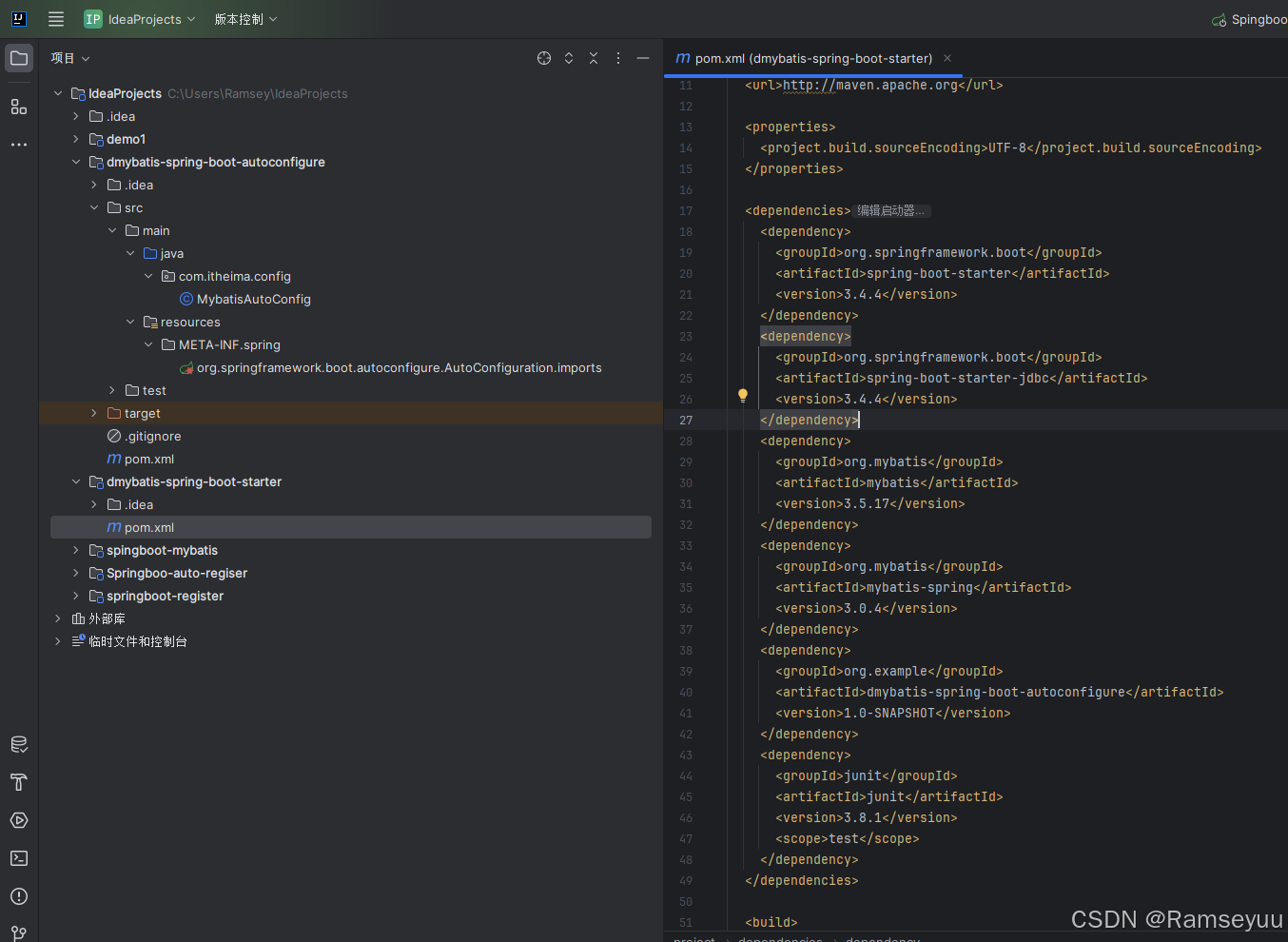
Task: Show more tool windows ellipsis icon
Action: coord(19,145)
